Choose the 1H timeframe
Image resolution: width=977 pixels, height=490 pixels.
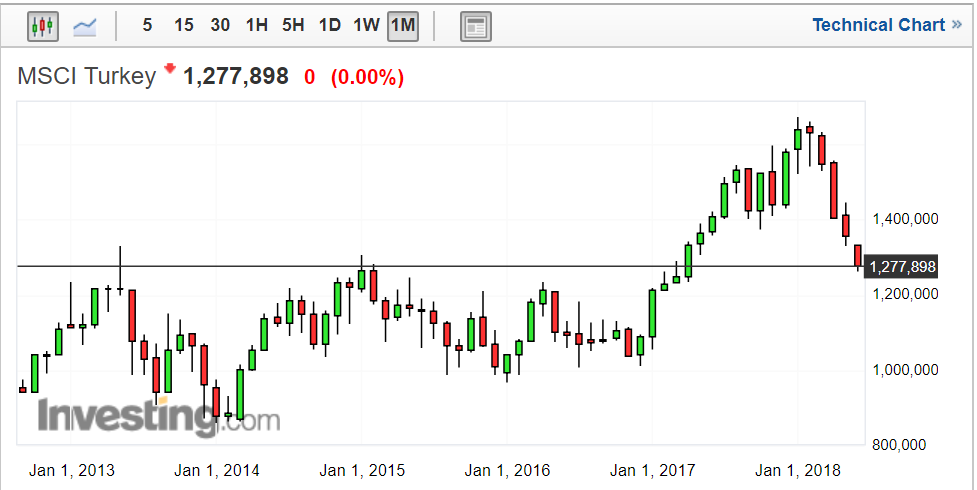click(256, 25)
